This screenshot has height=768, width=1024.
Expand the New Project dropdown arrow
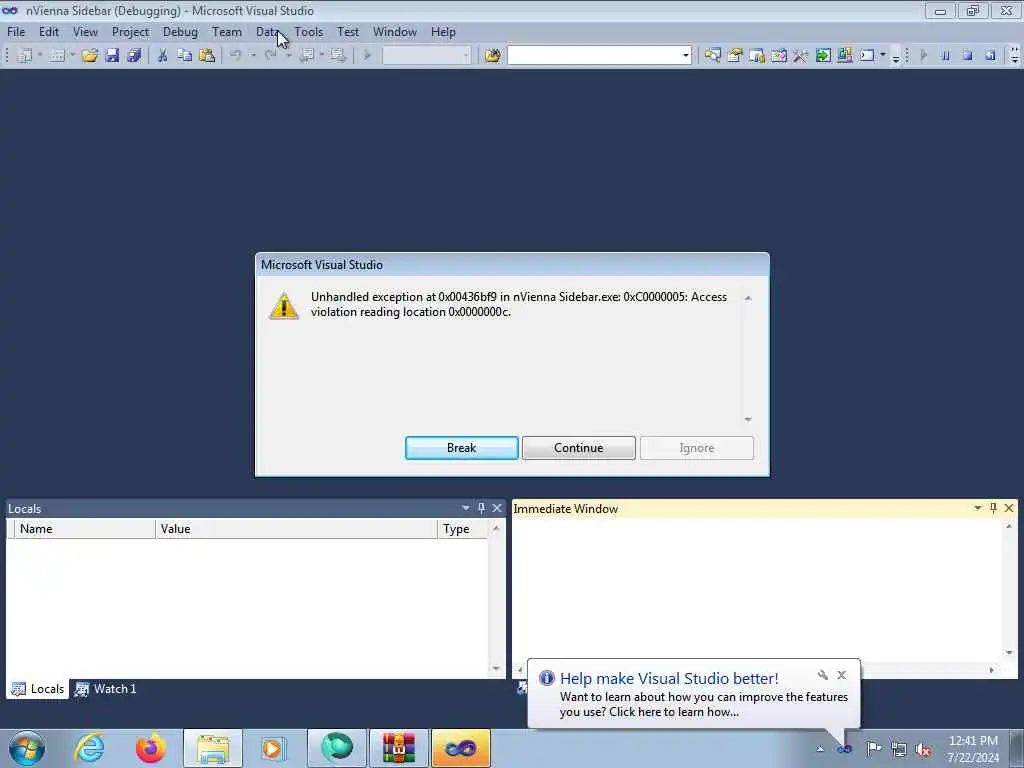pos(40,56)
